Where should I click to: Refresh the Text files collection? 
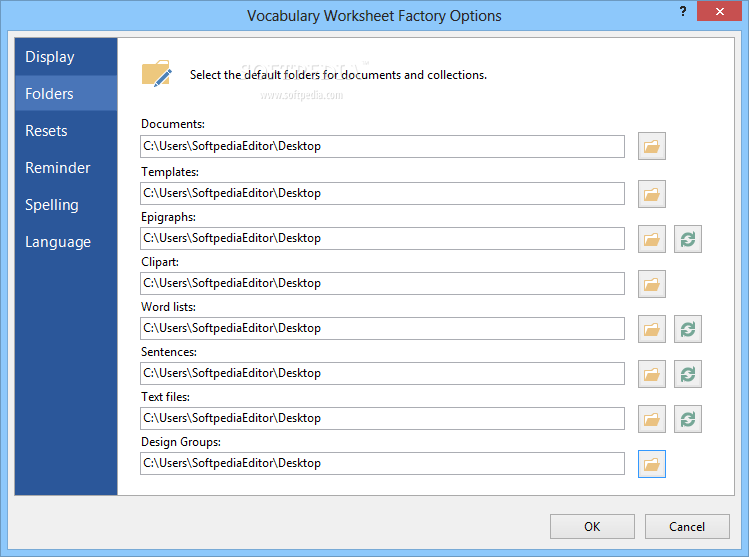[x=688, y=419]
